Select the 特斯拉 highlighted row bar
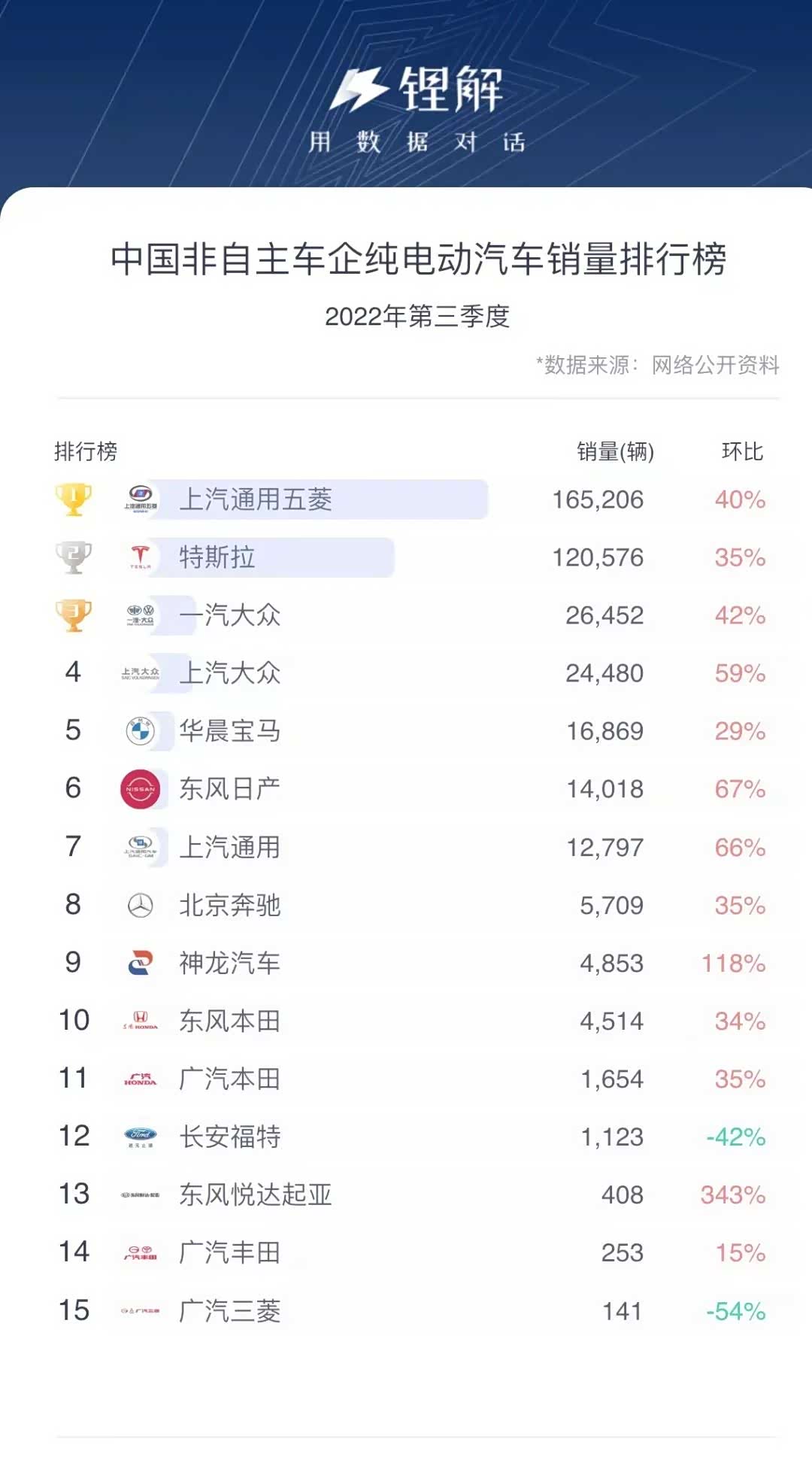Screen dimensions: 812x1460 [278, 557]
